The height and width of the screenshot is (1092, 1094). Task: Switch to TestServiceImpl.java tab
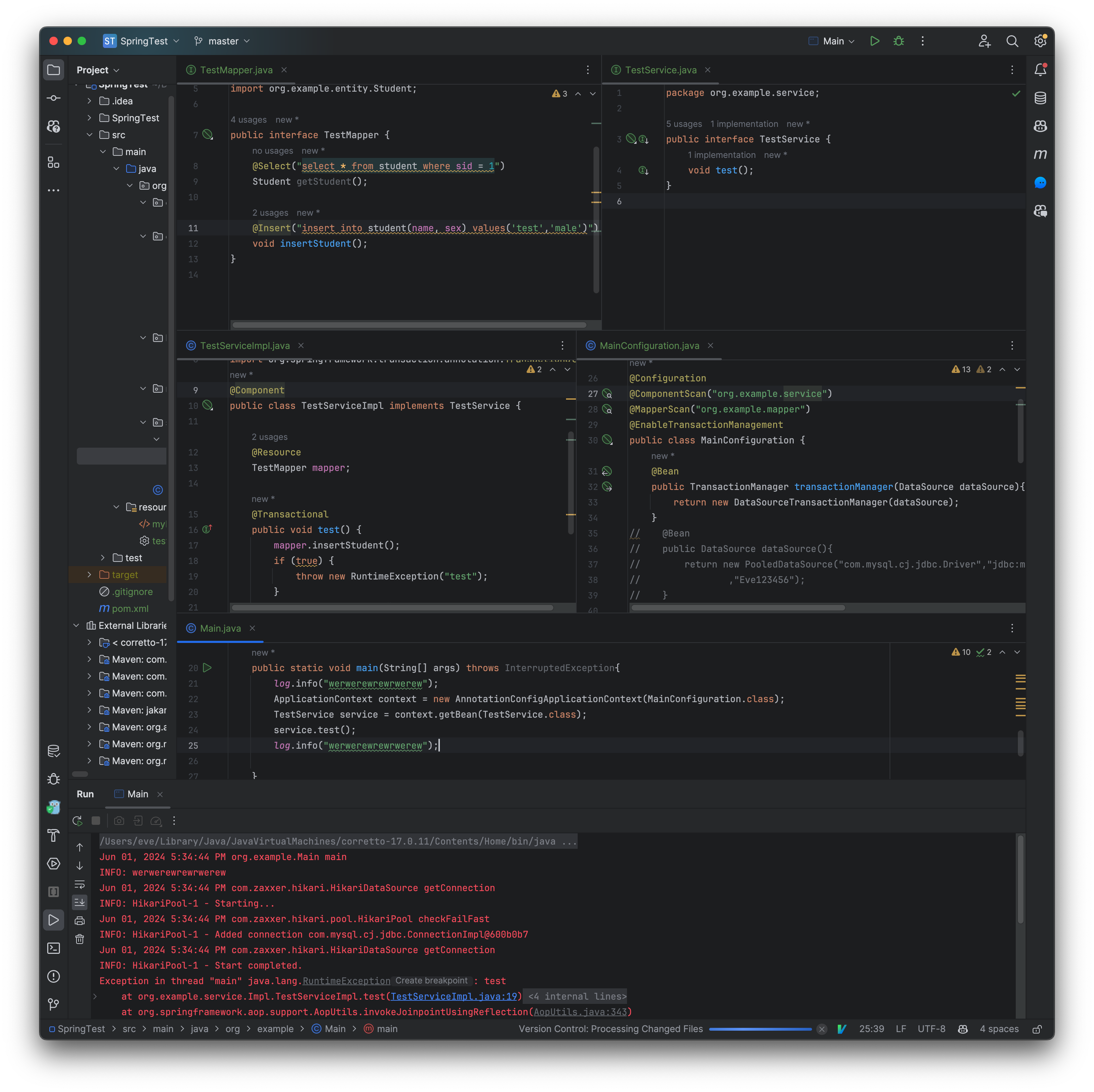[x=245, y=345]
